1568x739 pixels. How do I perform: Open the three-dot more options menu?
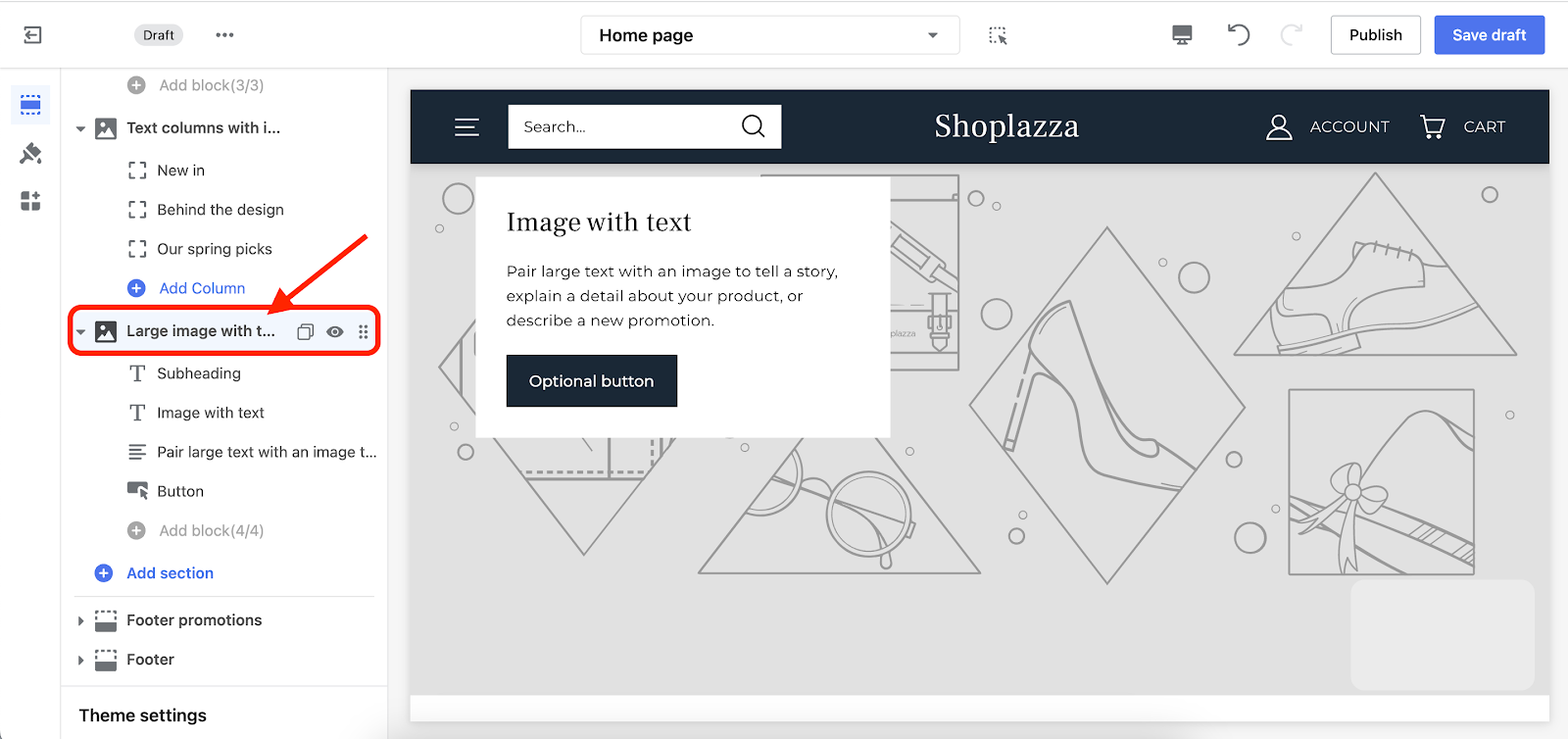(x=224, y=35)
